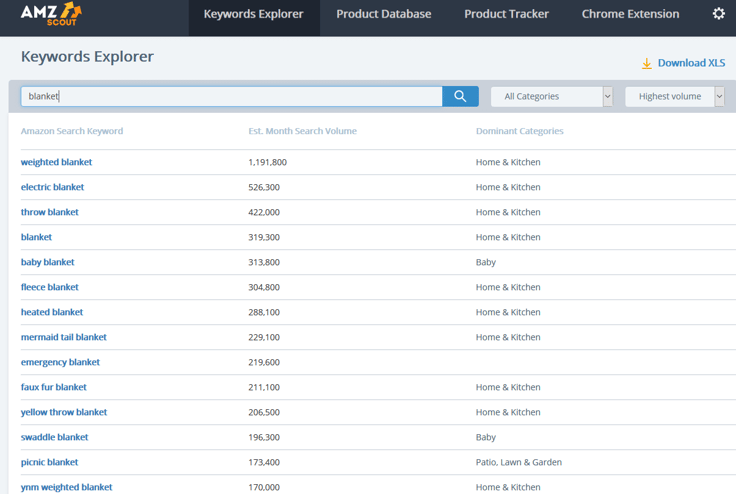Click the Est. Month Search Volume header

[x=302, y=131]
